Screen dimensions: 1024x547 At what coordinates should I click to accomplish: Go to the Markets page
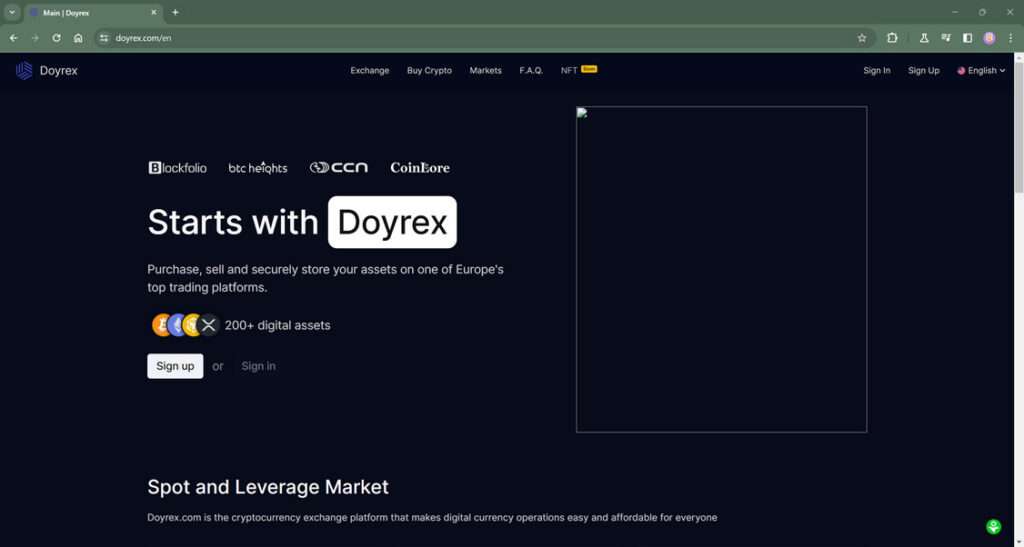[485, 70]
